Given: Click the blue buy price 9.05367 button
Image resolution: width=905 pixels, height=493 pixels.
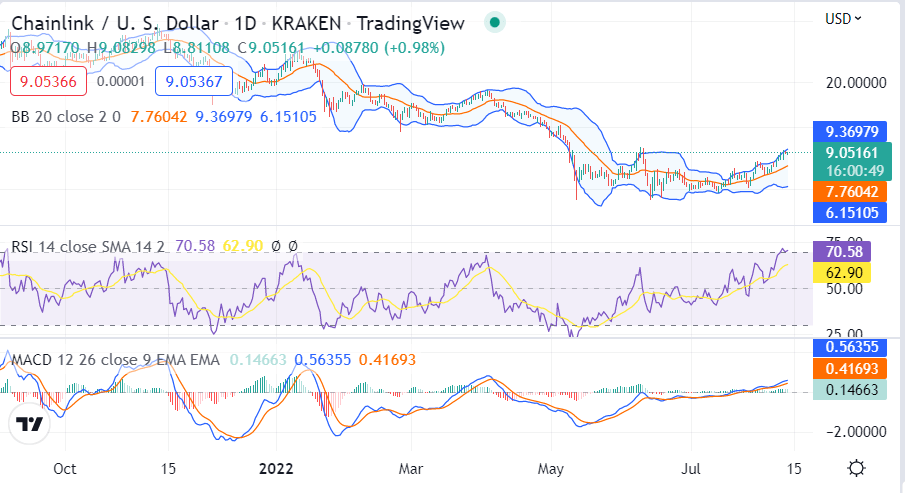Looking at the screenshot, I should point(193,81).
